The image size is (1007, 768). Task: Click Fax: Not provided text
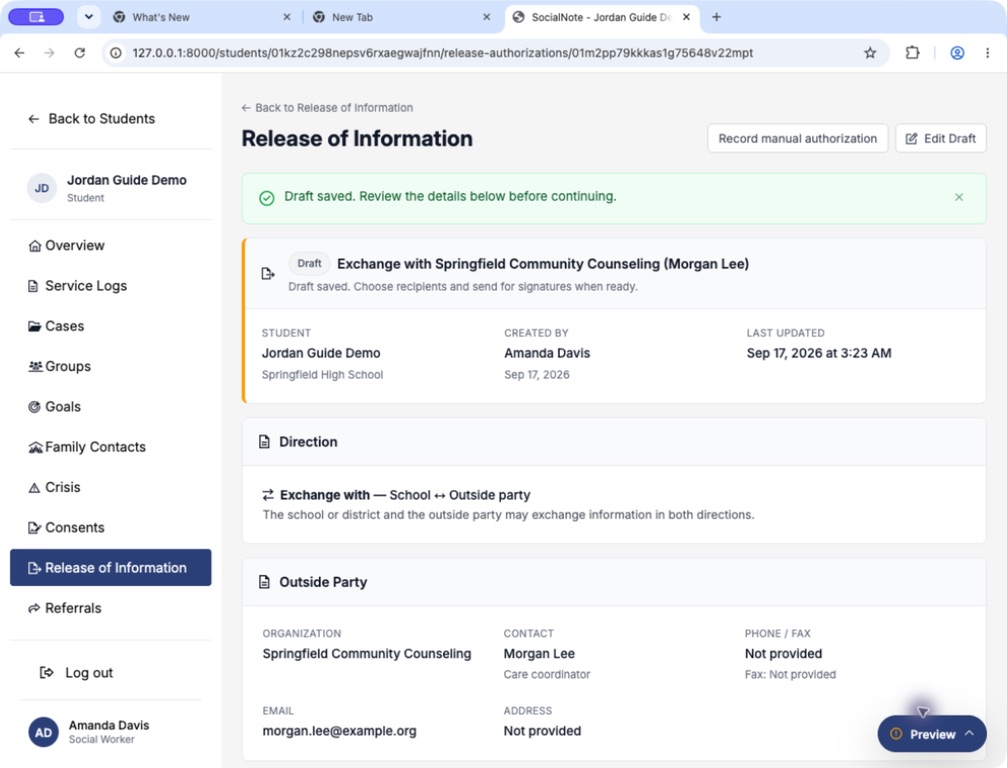coord(791,674)
